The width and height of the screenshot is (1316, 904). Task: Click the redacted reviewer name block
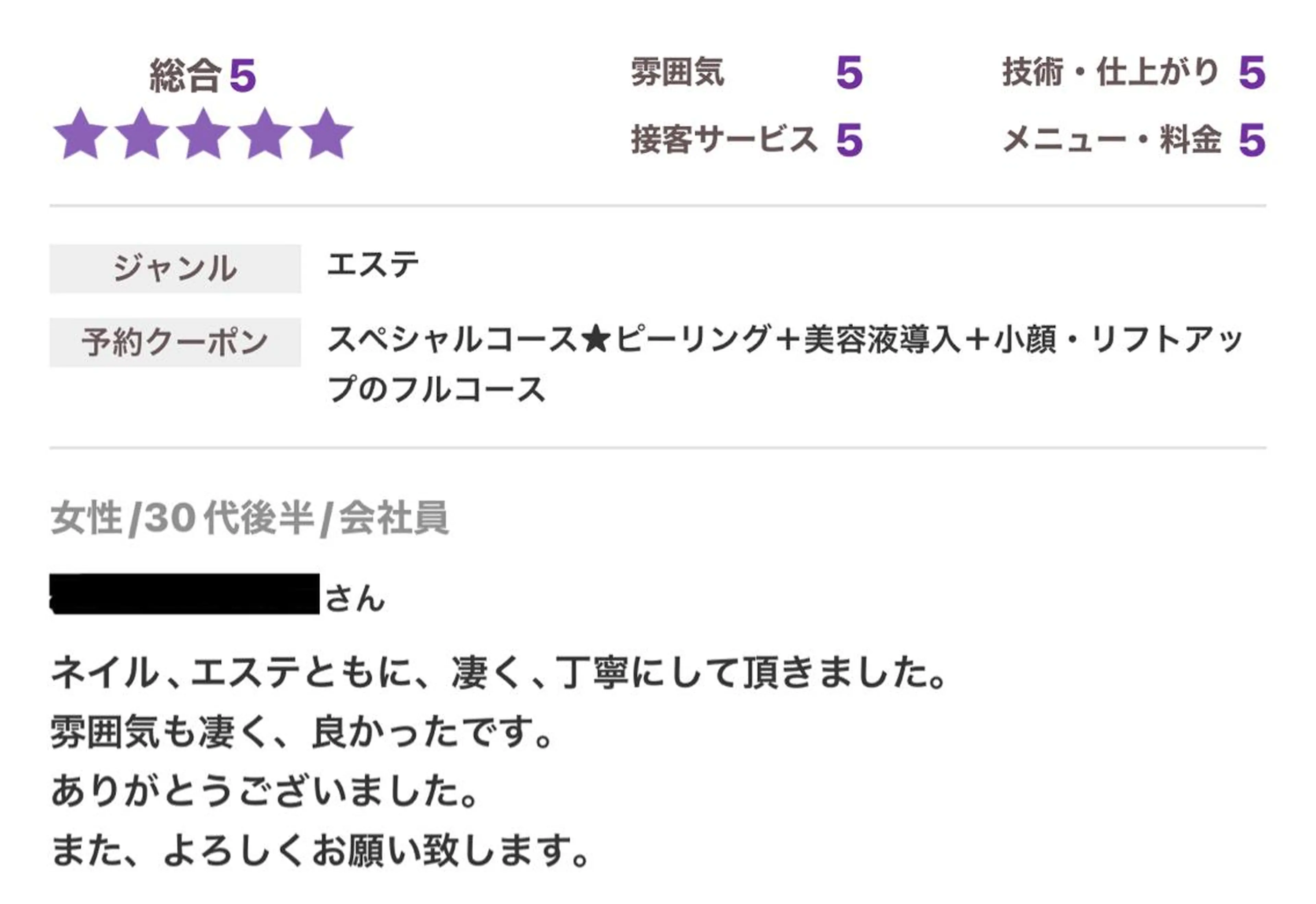click(185, 594)
